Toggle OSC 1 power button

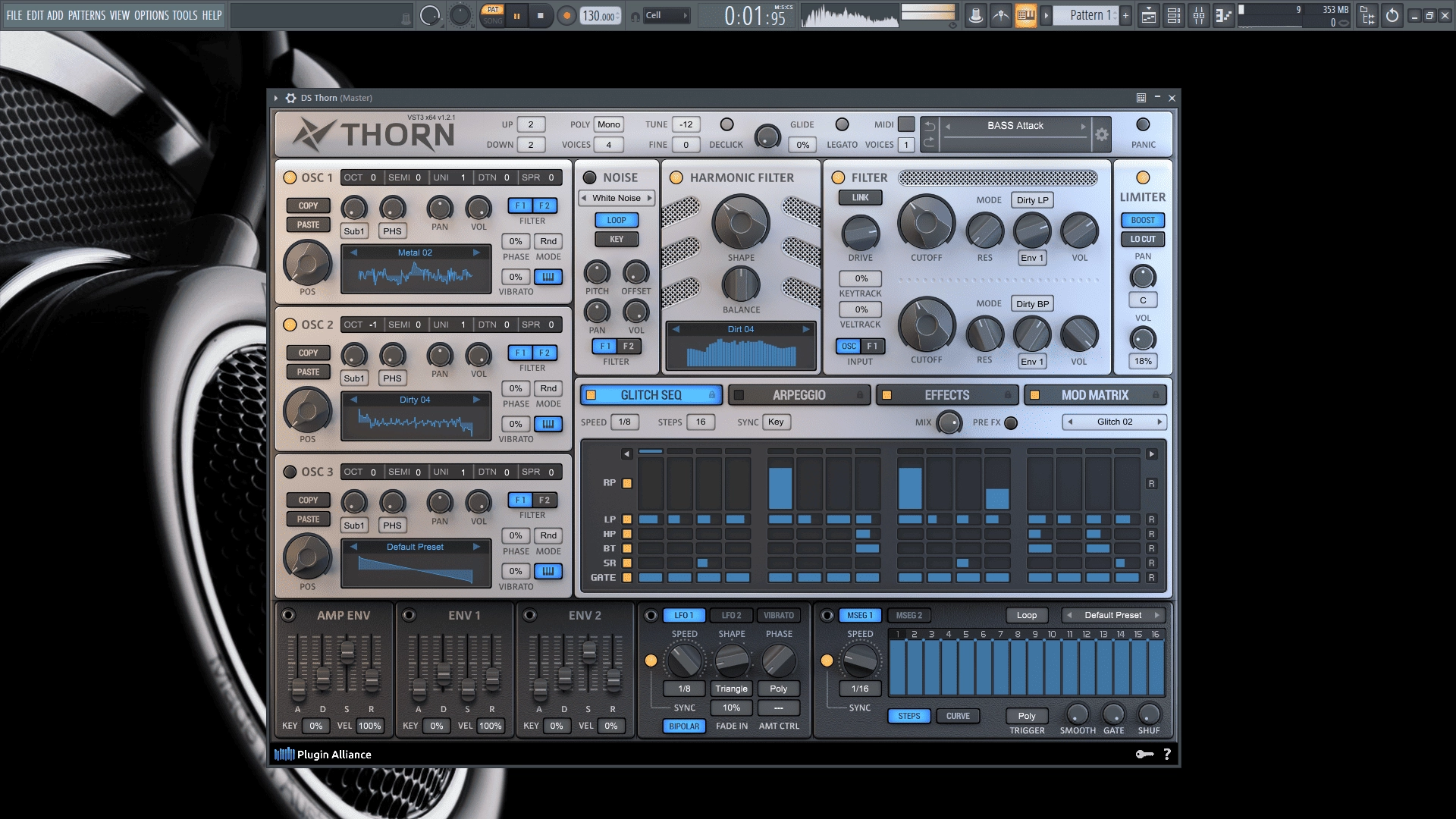(x=290, y=177)
